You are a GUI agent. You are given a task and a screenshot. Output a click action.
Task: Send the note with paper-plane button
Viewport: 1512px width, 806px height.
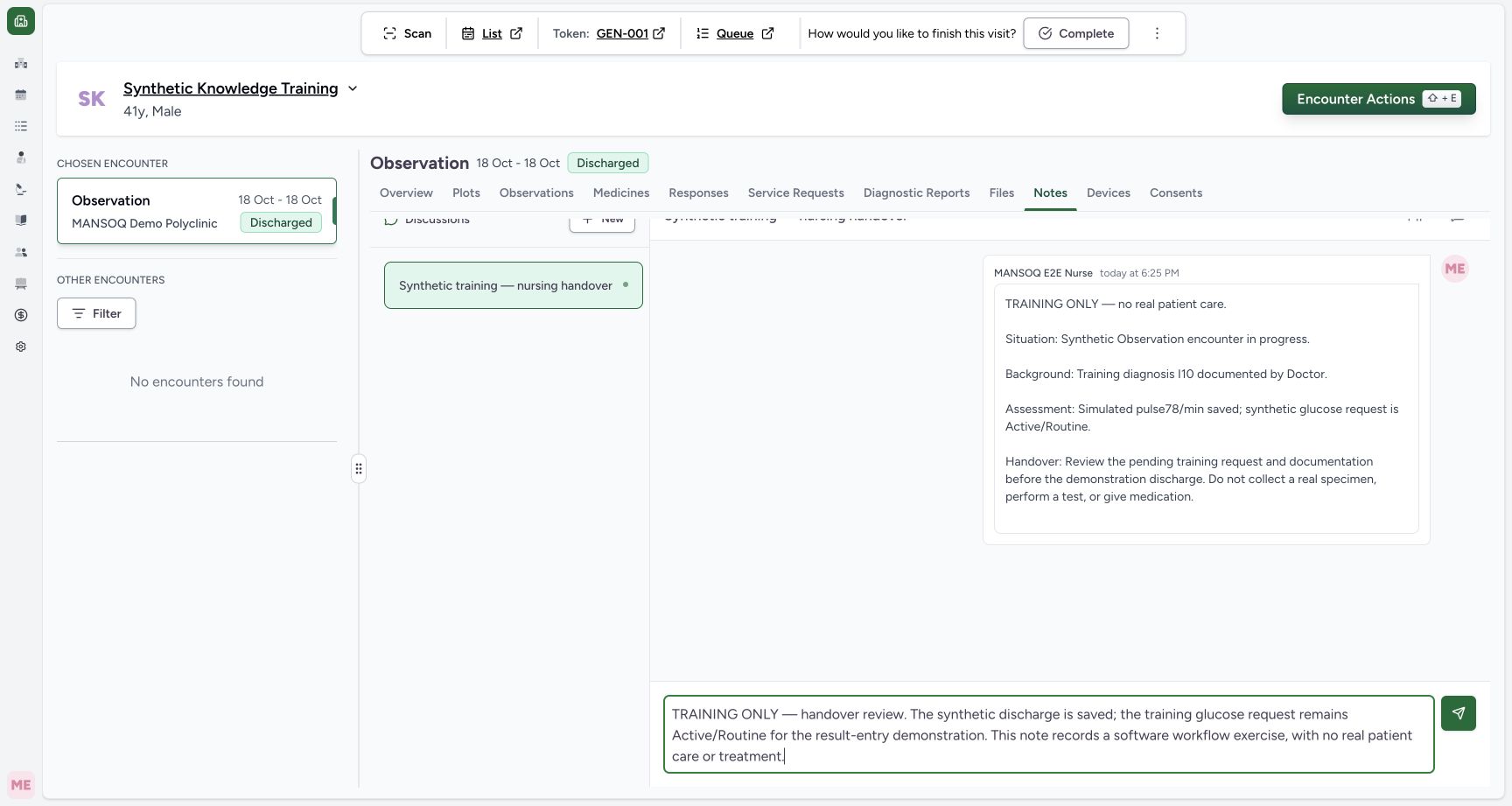(x=1459, y=713)
